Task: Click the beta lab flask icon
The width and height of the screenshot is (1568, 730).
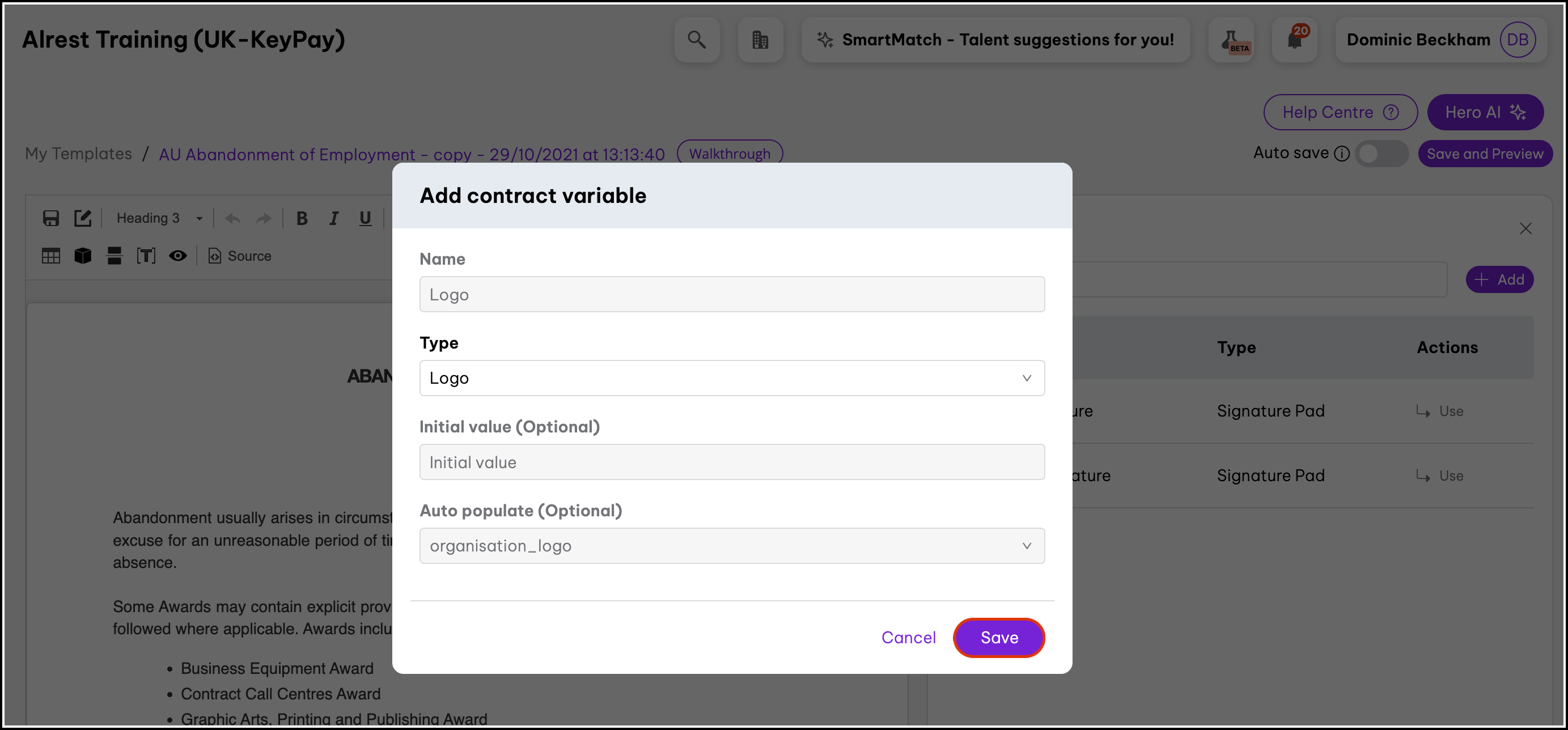Action: 1231,40
